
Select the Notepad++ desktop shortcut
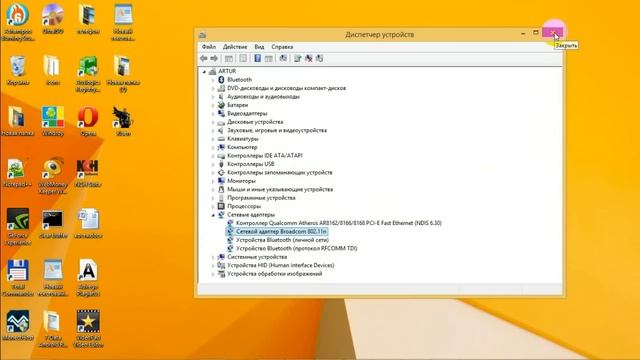click(17, 173)
